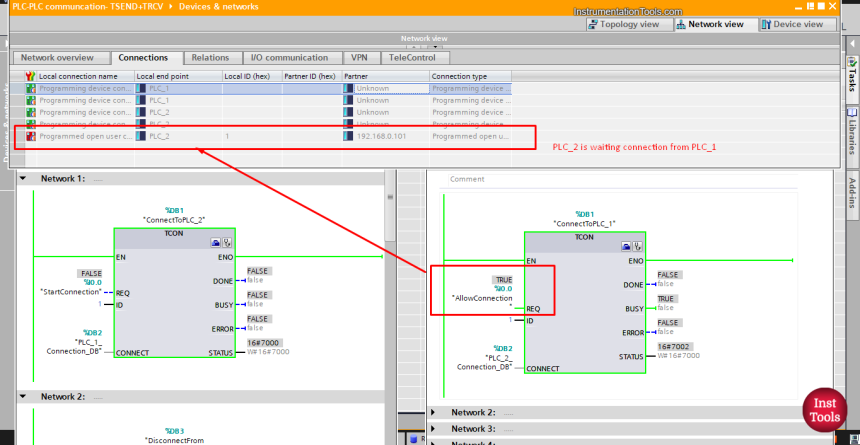This screenshot has height=445, width=860.
Task: Open configuration icon on ConnectToPLC_1 TCON block
Action: point(626,246)
